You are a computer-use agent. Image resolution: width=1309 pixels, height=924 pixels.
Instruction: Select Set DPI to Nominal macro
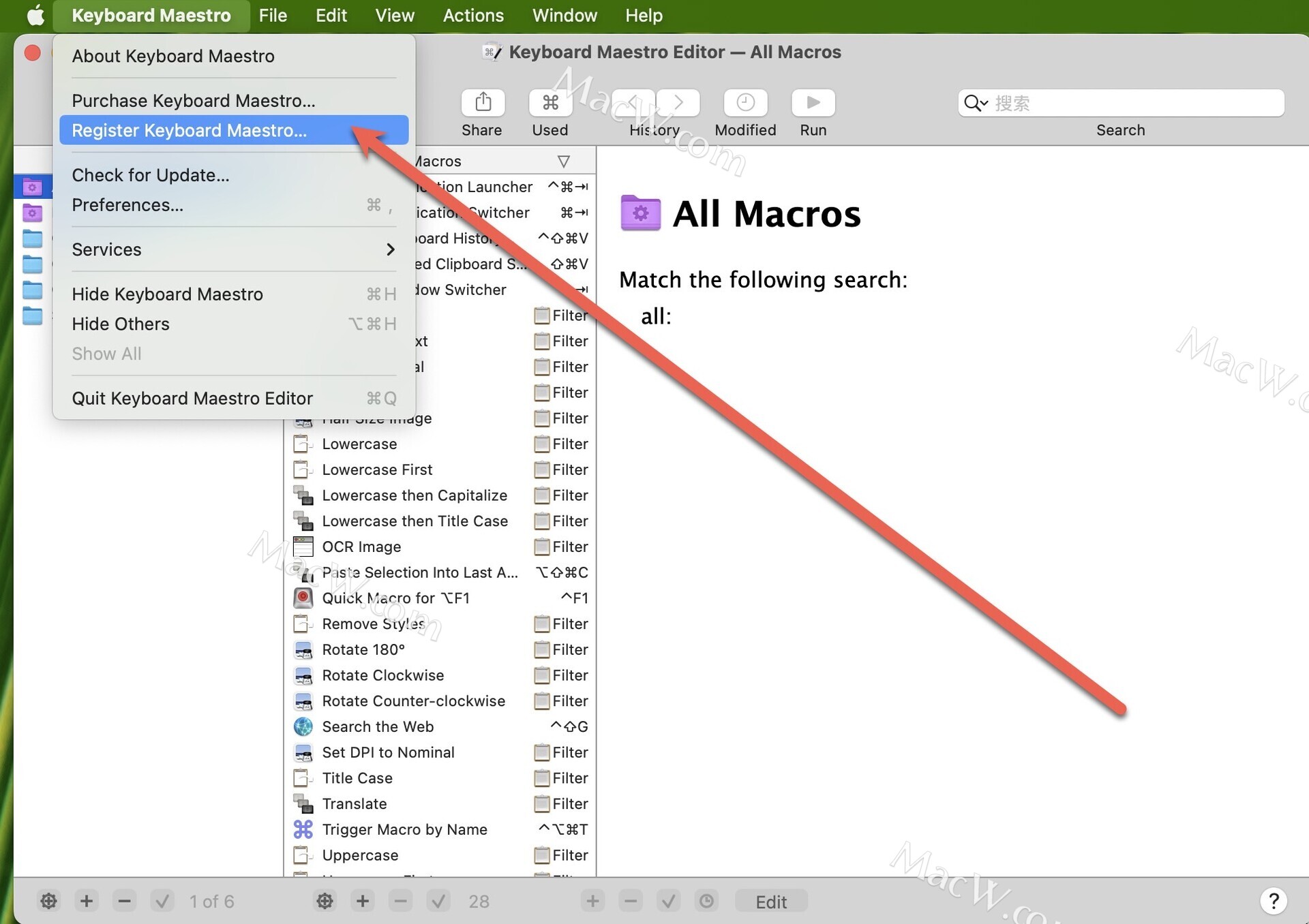coord(440,753)
